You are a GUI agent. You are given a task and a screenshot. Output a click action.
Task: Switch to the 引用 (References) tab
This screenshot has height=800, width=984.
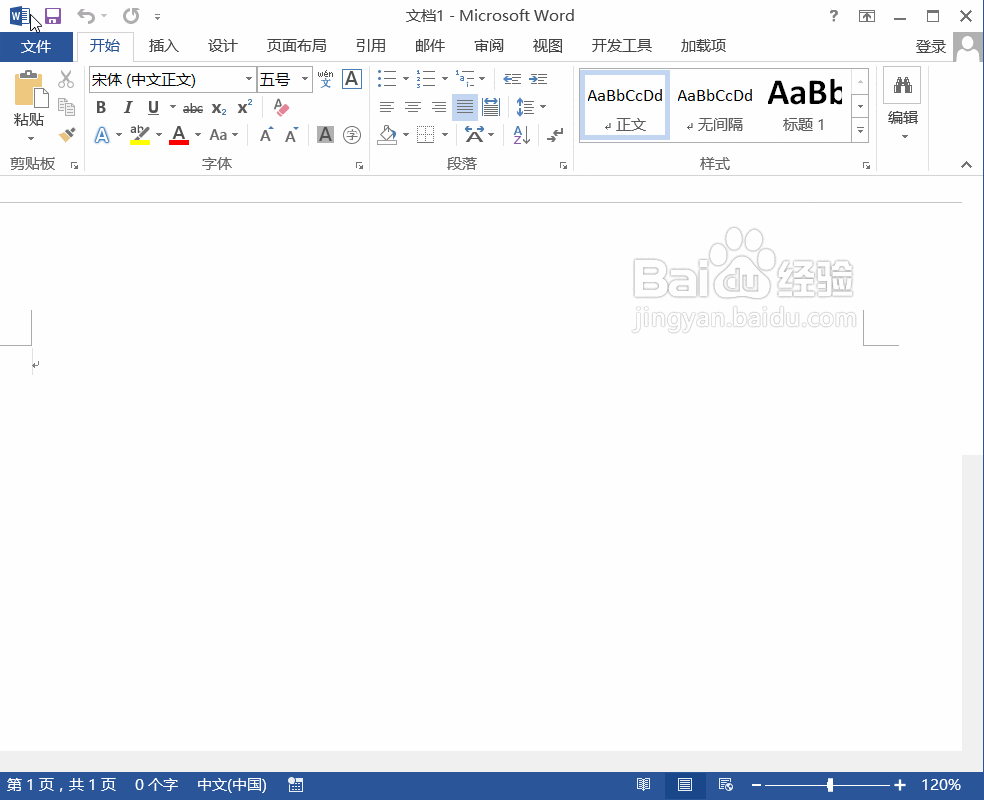click(370, 46)
